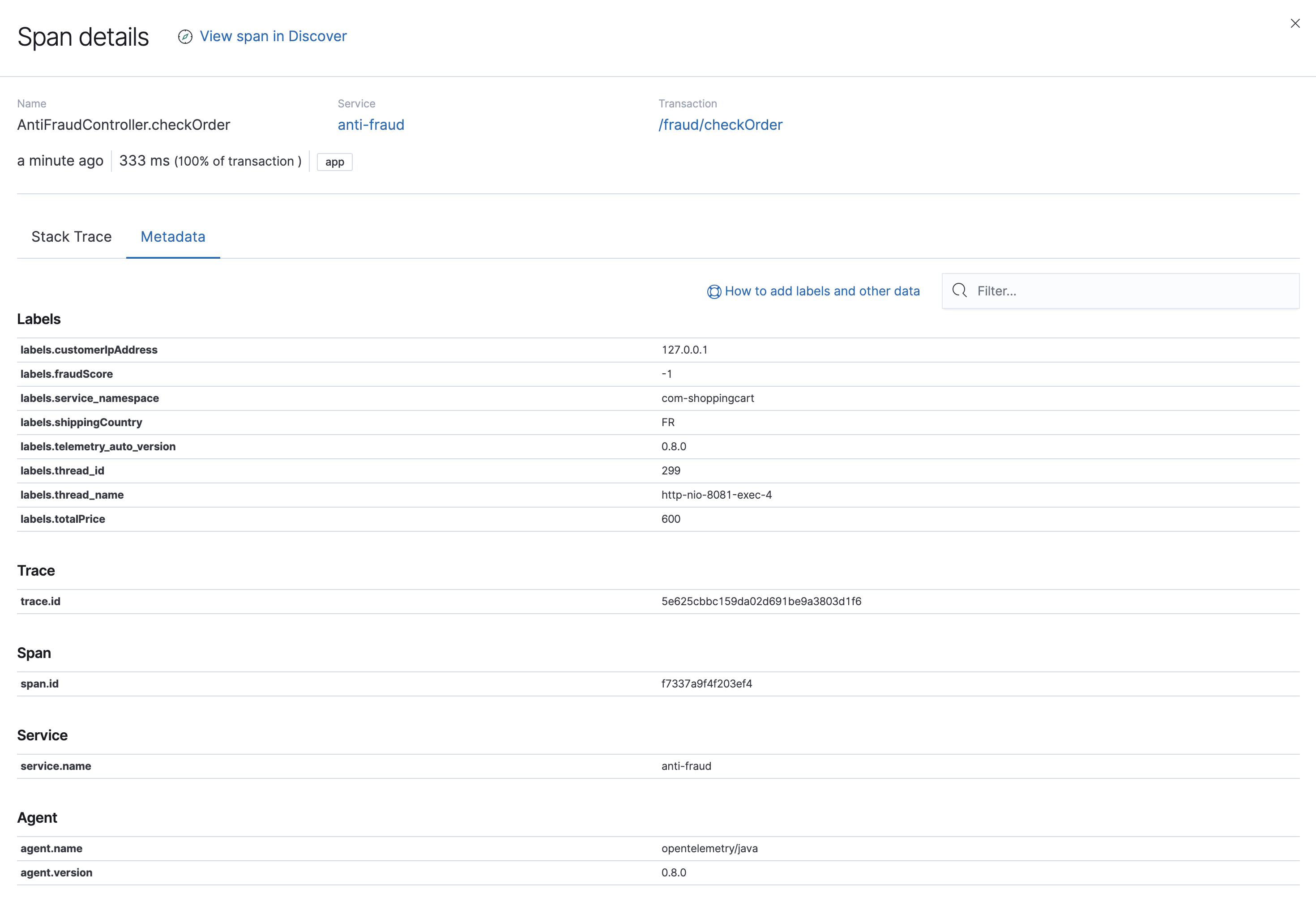
Task: Switch to the Stack Trace tab
Action: pos(72,236)
